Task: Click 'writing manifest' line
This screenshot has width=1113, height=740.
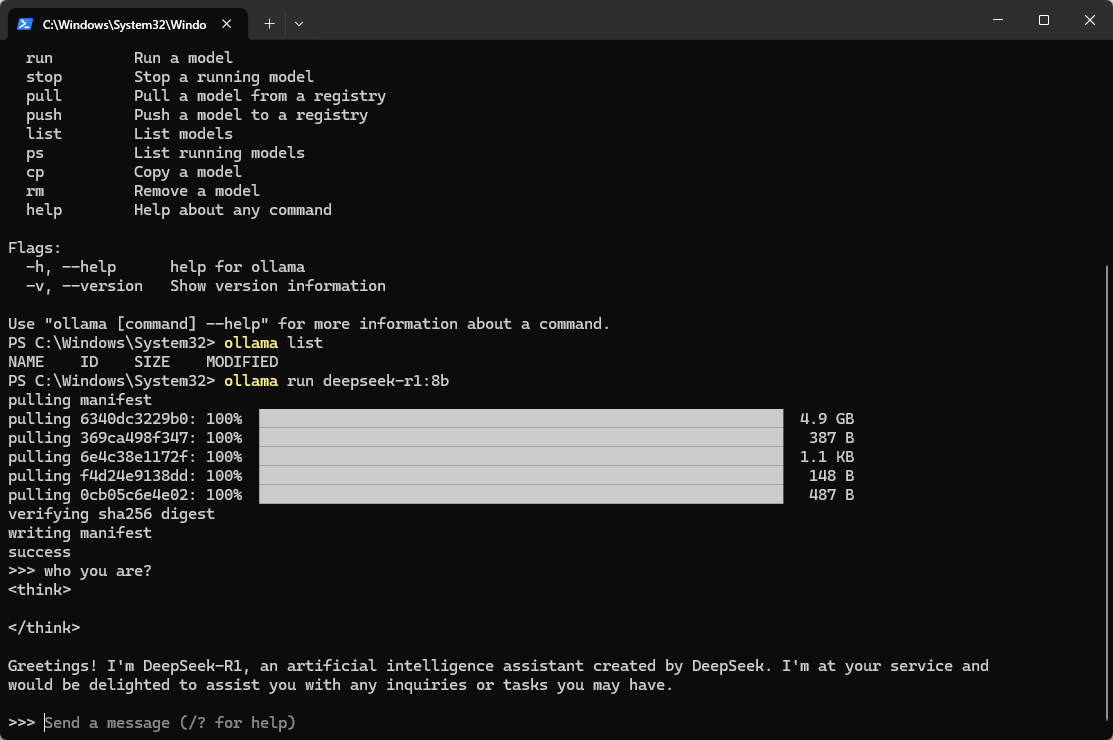Action: coord(80,533)
